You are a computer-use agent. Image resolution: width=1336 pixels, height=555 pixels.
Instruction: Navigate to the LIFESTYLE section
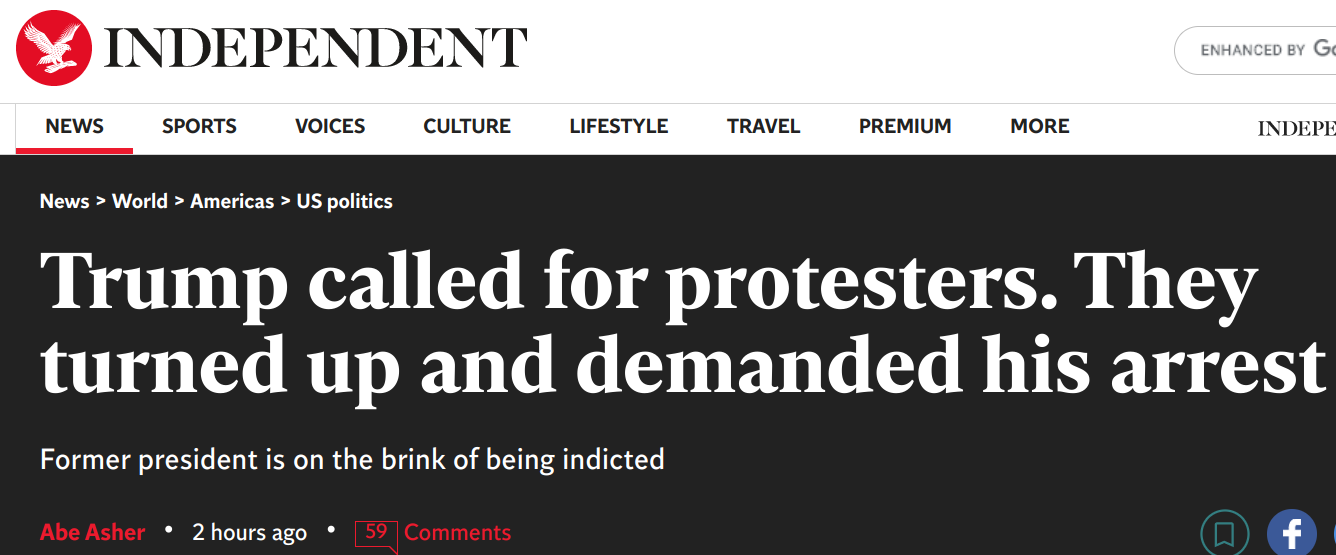click(619, 126)
